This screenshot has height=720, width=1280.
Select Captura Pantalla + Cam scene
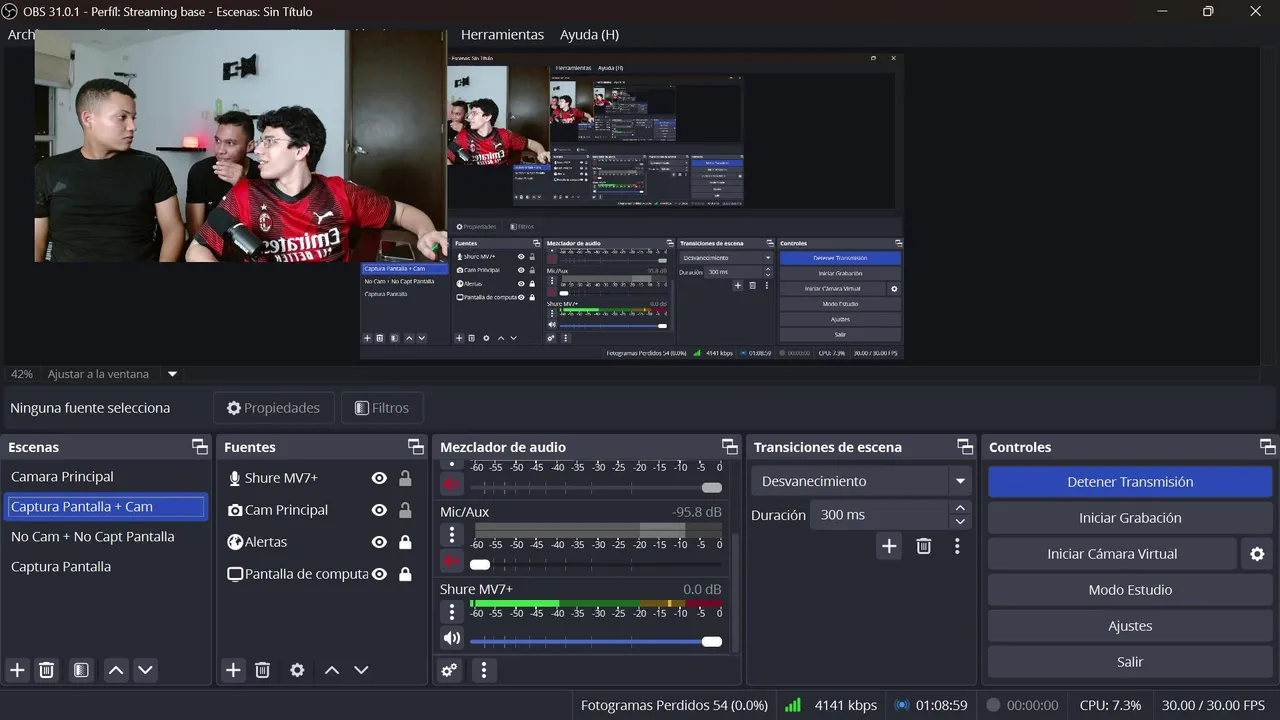coord(106,507)
